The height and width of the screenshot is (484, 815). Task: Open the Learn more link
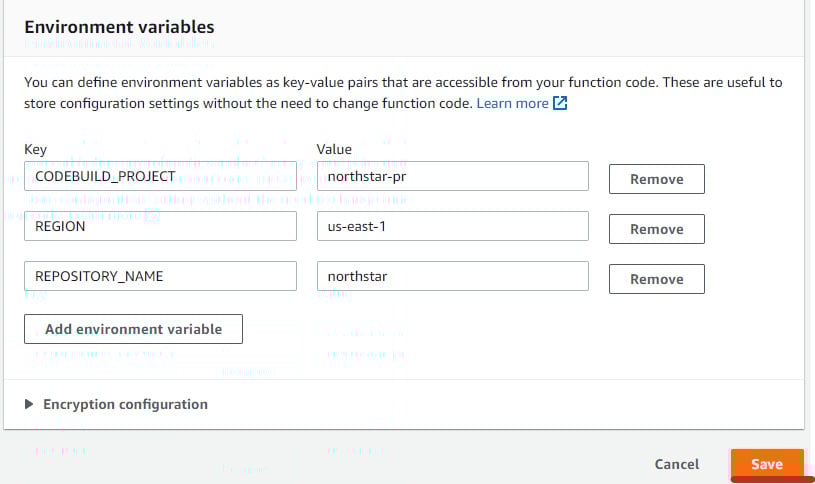(512, 103)
